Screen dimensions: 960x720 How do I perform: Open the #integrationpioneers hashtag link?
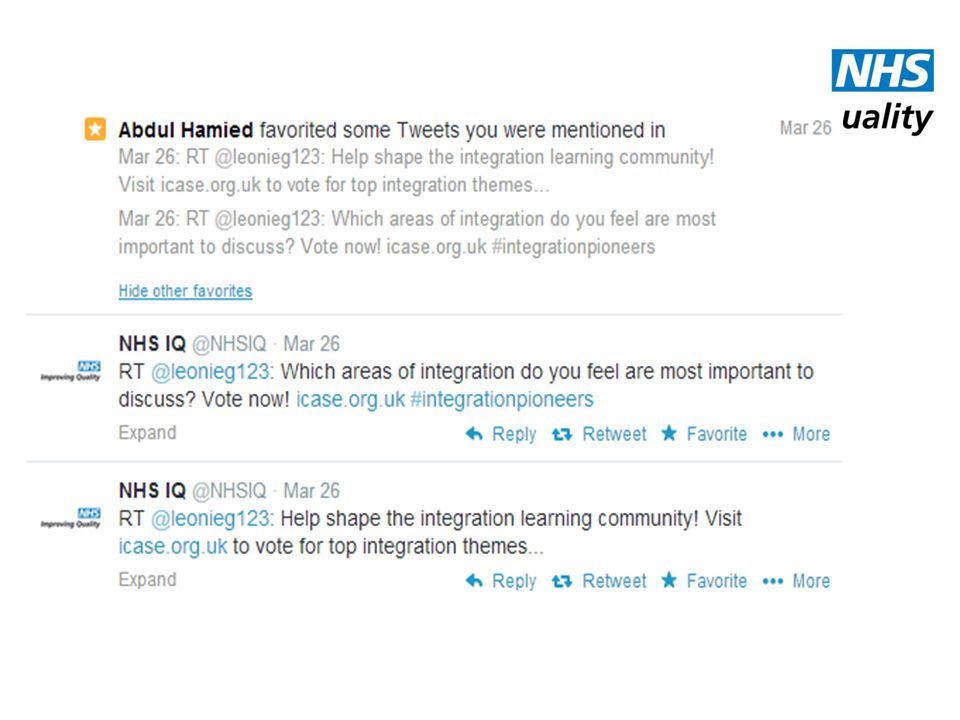502,399
